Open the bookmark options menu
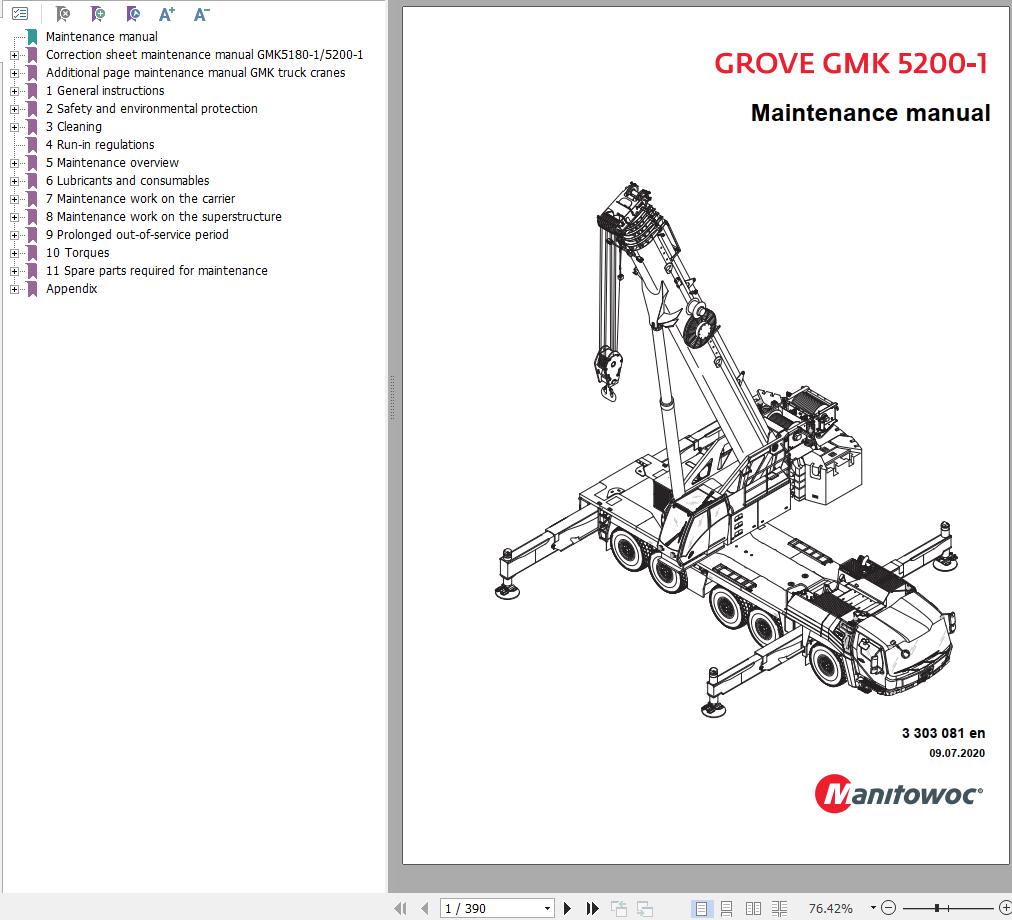 pos(19,13)
